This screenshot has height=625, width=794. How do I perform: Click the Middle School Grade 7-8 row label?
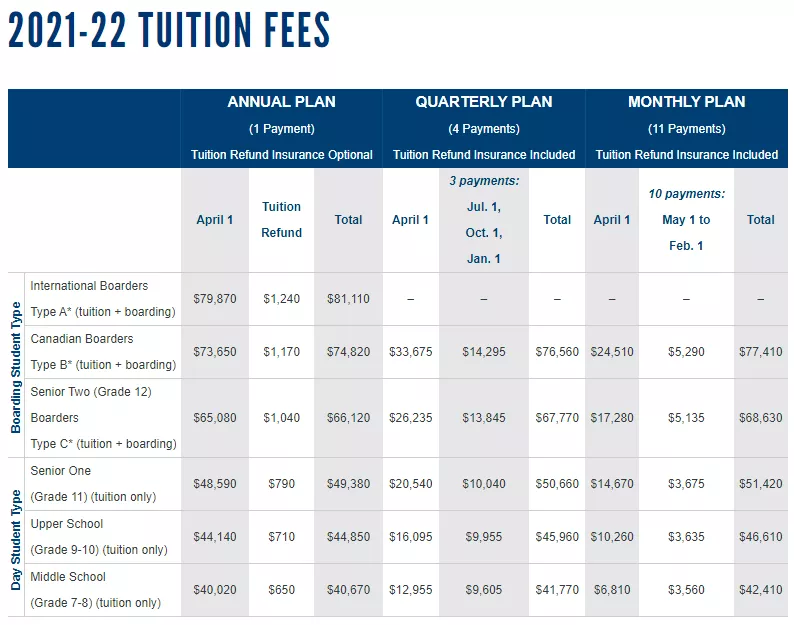pyautogui.click(x=96, y=590)
